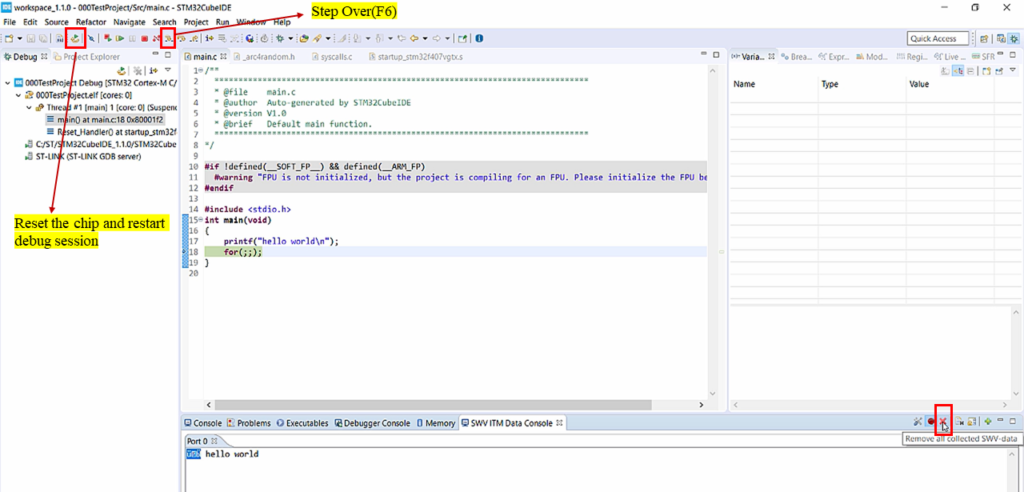Open dropdown arrow next to New icon
The image size is (1024, 492).
coord(20,39)
